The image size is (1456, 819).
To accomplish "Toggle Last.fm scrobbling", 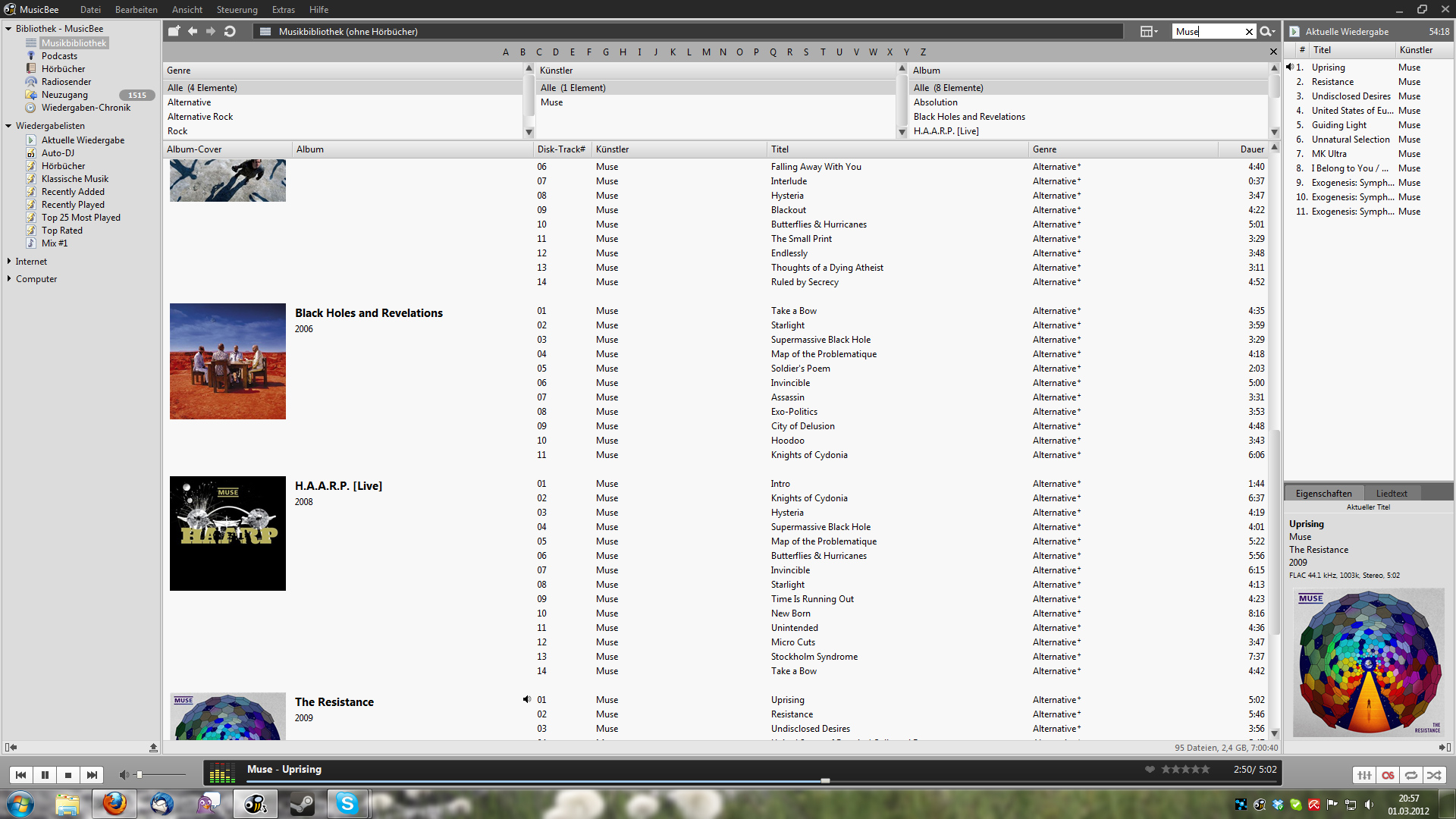I will point(1388,775).
